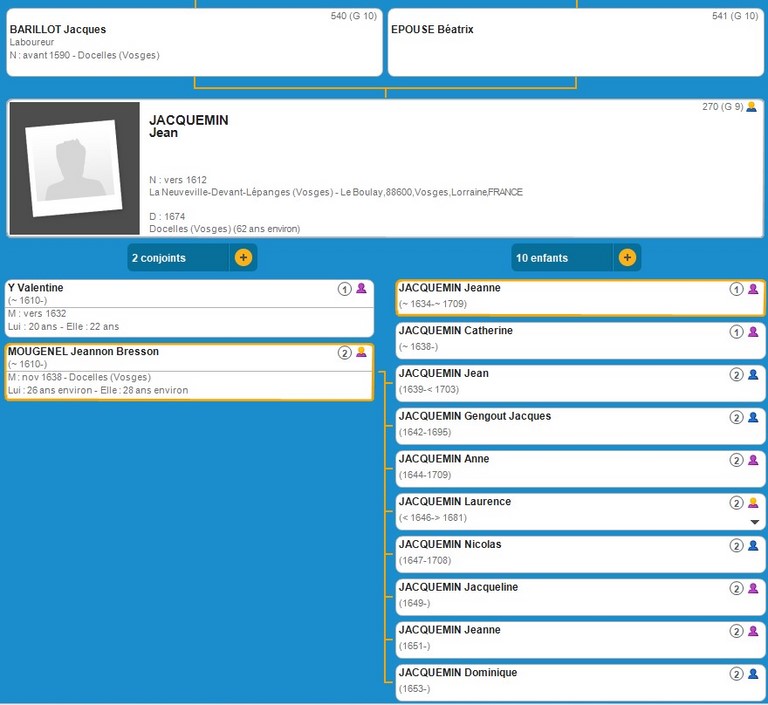This screenshot has width=768, height=705.
Task: Click the circled number 1 on Y Valentine
Action: pos(344,289)
